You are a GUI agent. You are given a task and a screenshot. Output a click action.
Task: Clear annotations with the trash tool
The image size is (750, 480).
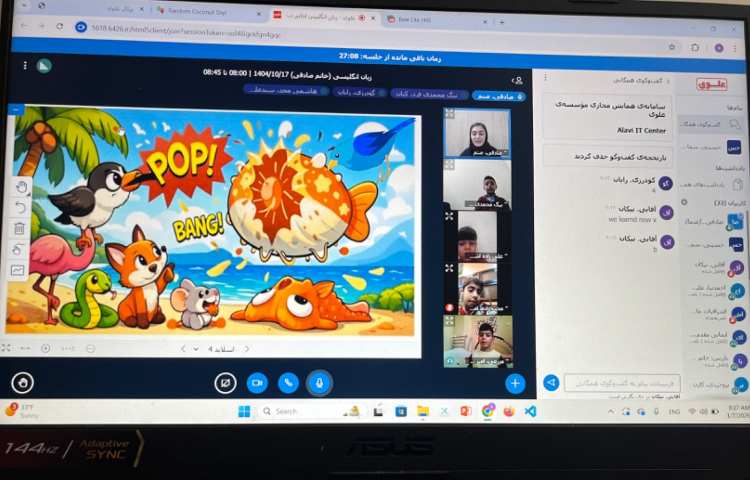[19, 229]
